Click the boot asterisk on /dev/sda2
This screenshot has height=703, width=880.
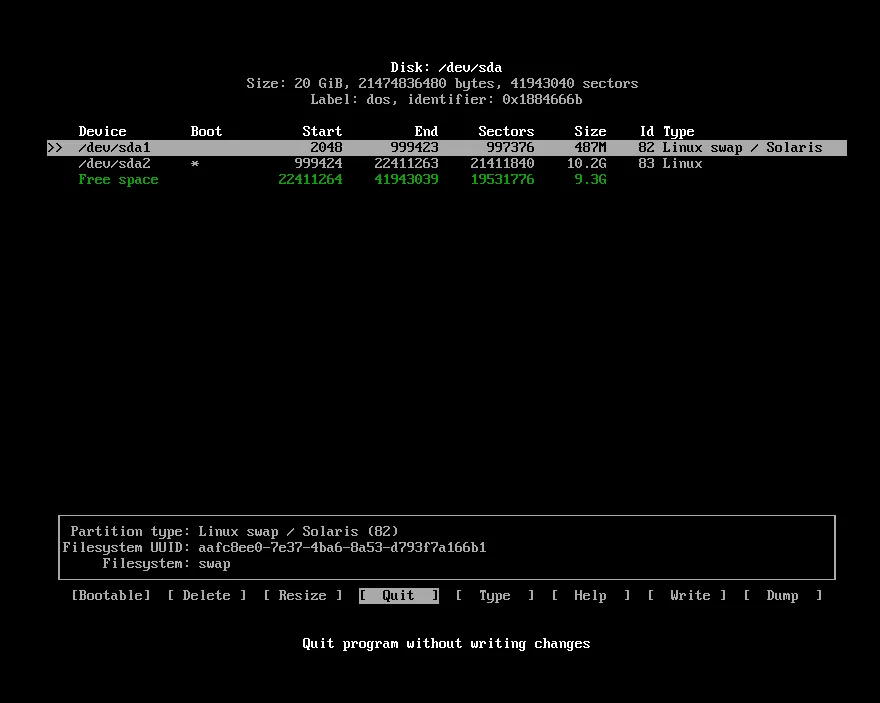coord(194,163)
